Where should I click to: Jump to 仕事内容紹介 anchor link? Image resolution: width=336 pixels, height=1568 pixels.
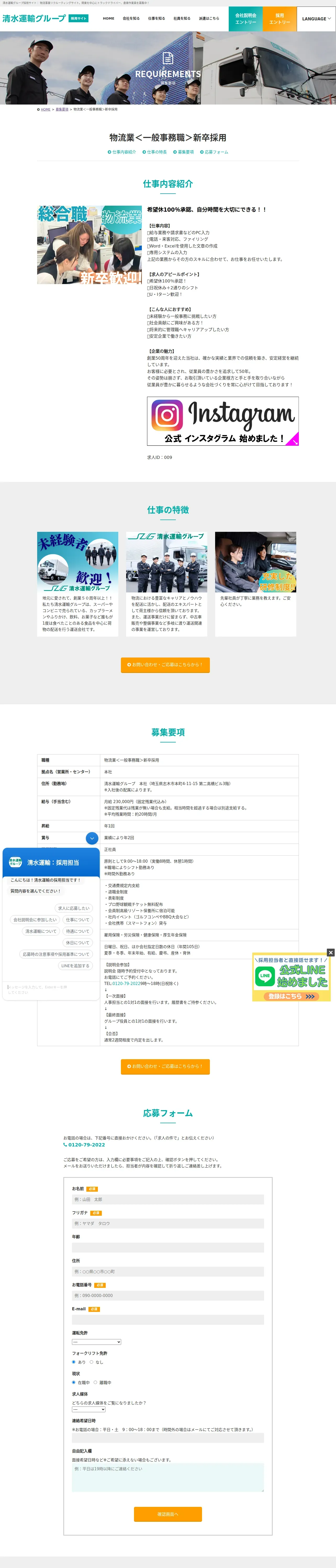pos(122,152)
